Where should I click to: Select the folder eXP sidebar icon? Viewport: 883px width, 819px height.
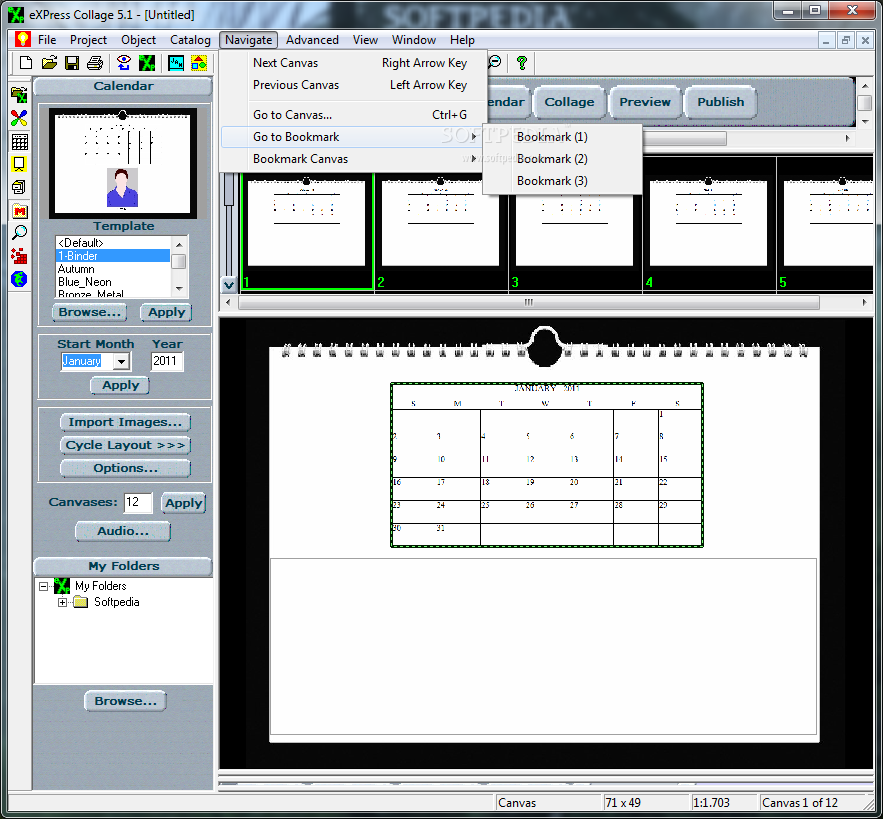point(19,95)
